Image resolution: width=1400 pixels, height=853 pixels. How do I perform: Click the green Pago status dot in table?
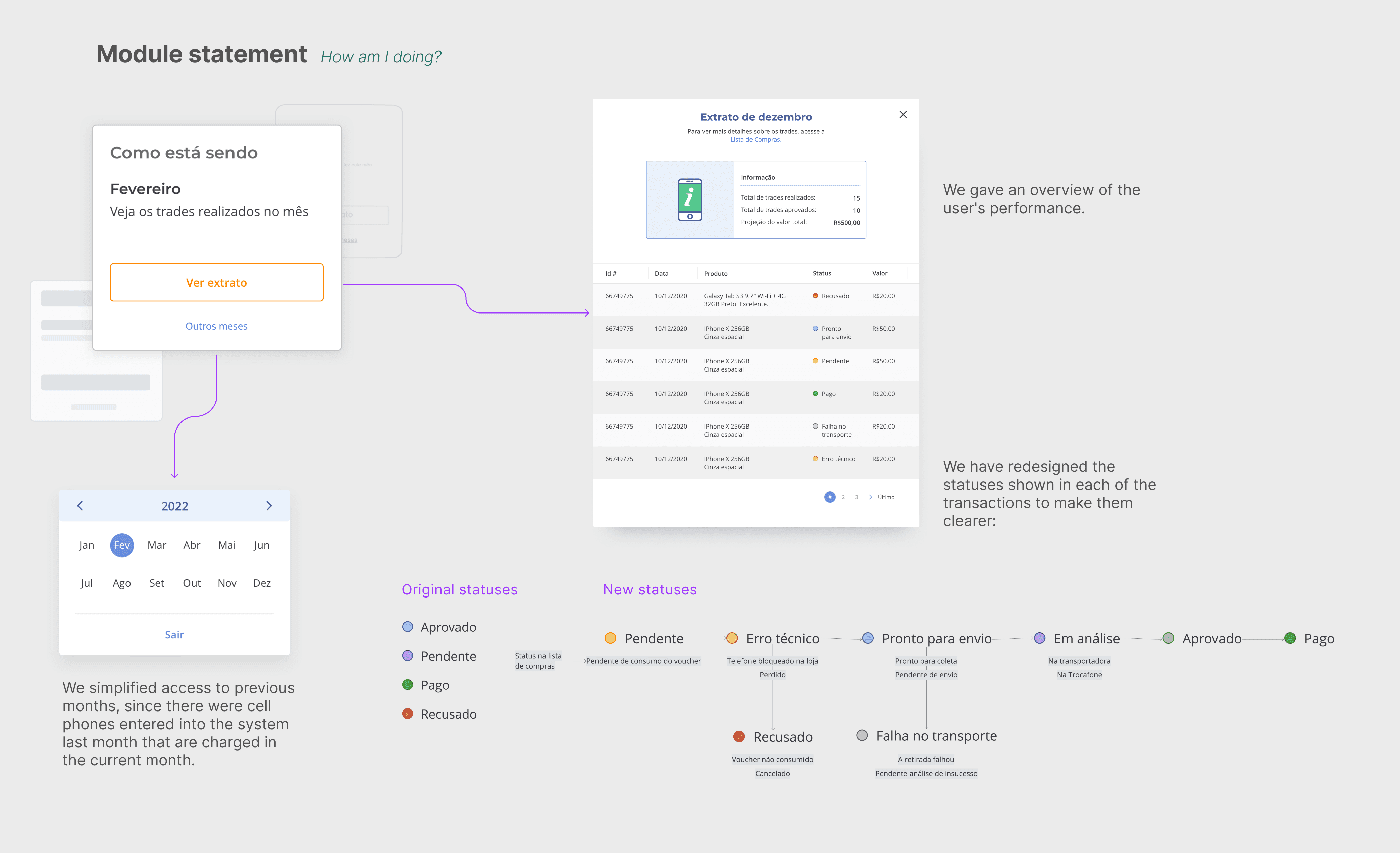[815, 394]
